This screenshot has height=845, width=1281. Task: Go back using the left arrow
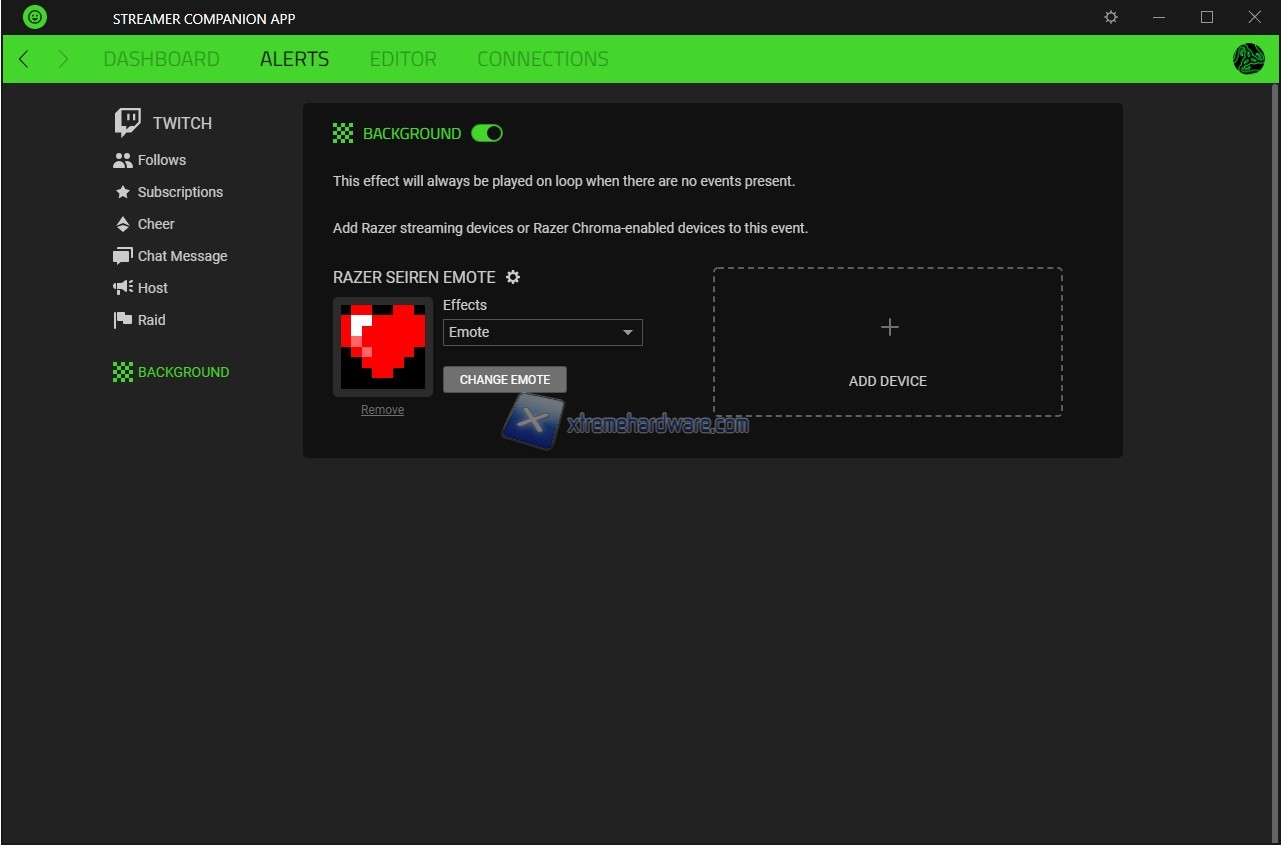click(24, 59)
